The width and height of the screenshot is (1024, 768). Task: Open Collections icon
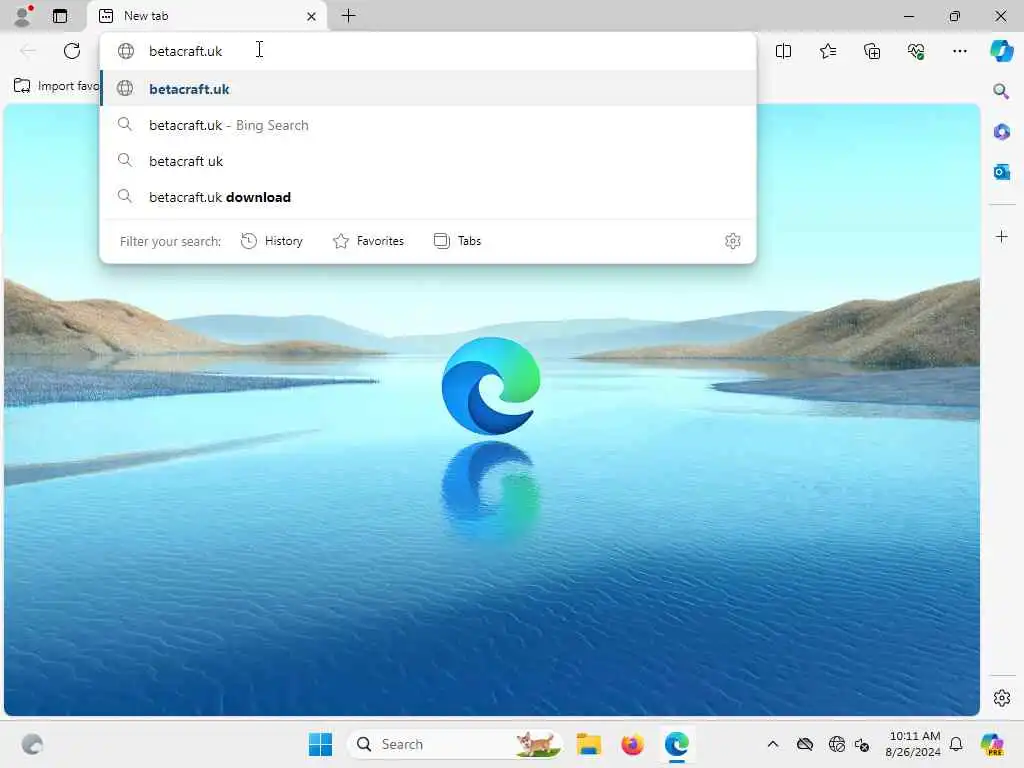(872, 51)
